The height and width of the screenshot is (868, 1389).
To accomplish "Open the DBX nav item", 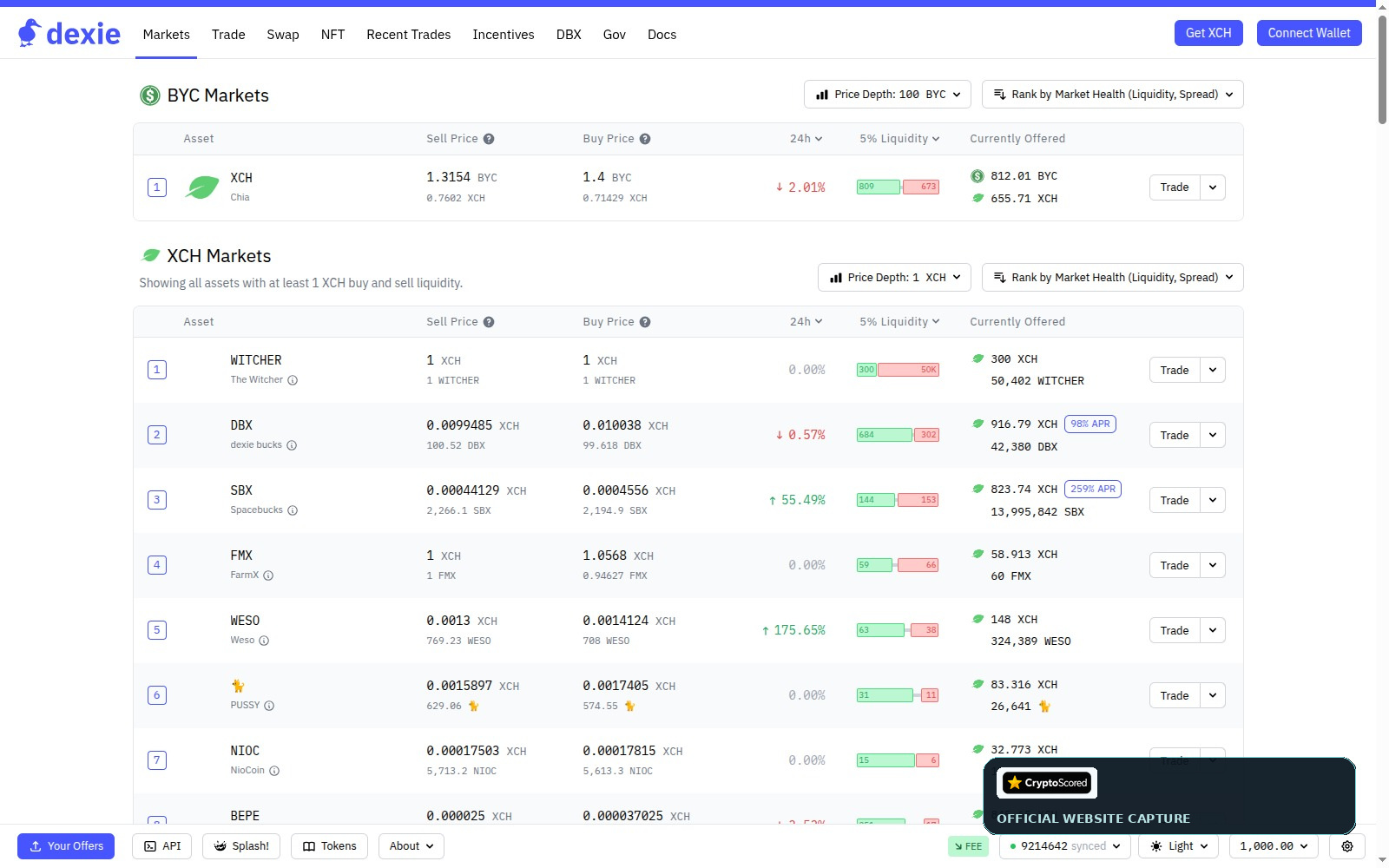I will (x=569, y=35).
